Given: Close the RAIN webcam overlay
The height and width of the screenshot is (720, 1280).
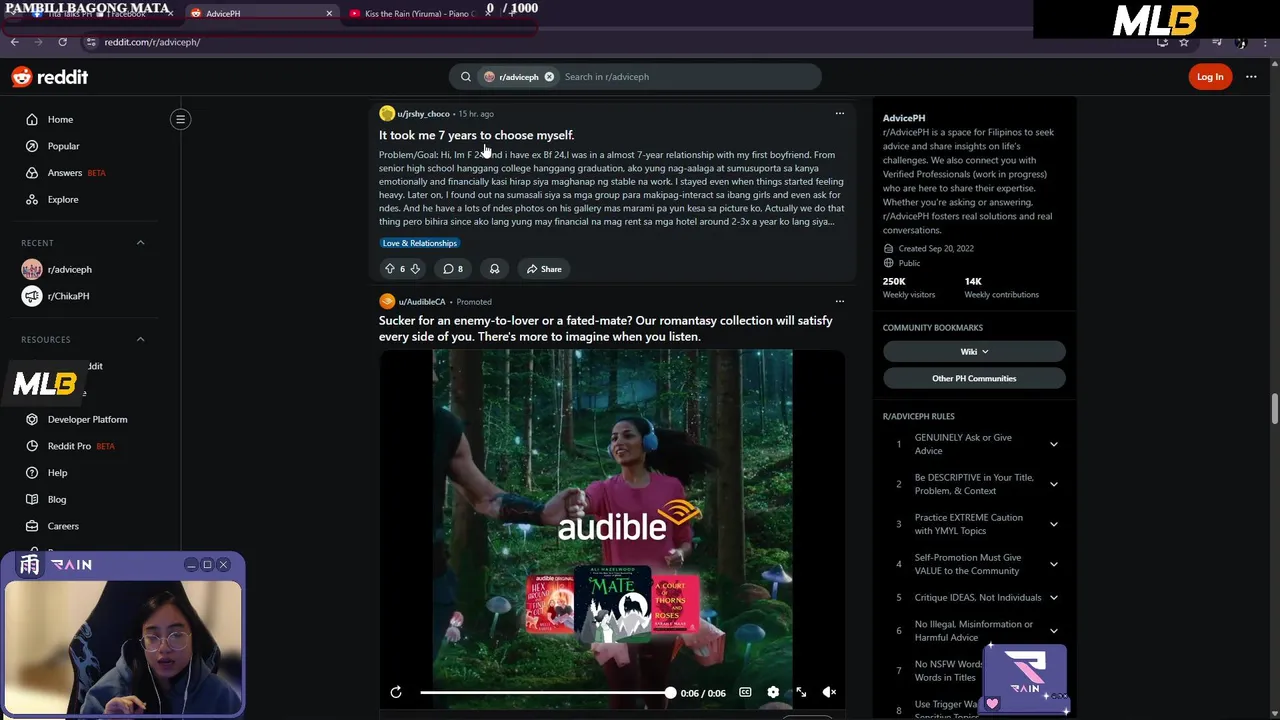Looking at the screenshot, I should 223,565.
